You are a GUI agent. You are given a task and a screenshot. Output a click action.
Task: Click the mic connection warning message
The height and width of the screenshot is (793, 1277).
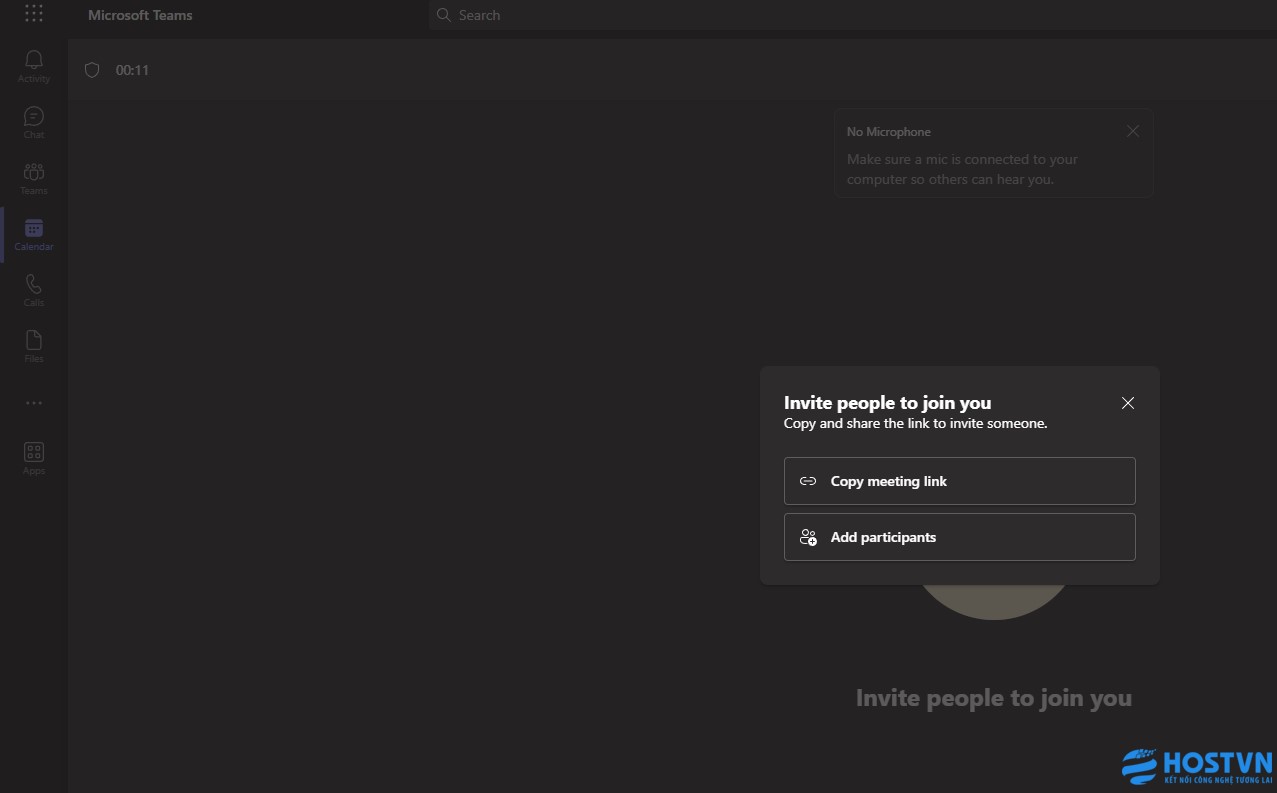pos(963,169)
